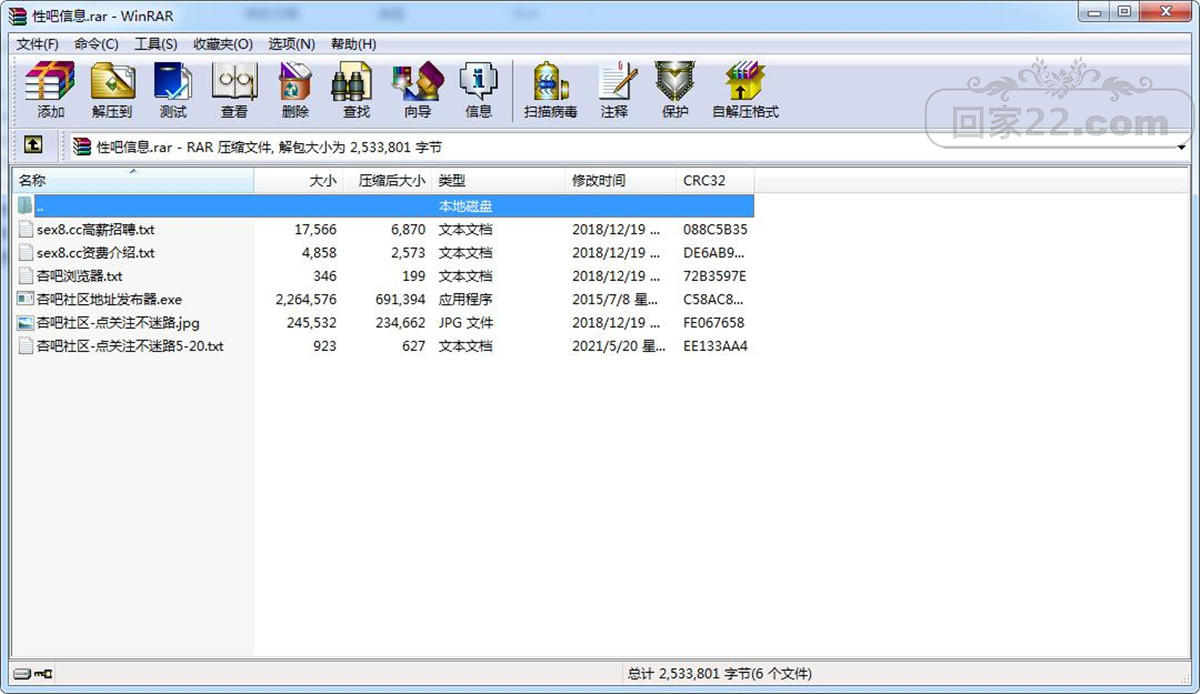Open the 帮助(H) menu

tap(354, 44)
